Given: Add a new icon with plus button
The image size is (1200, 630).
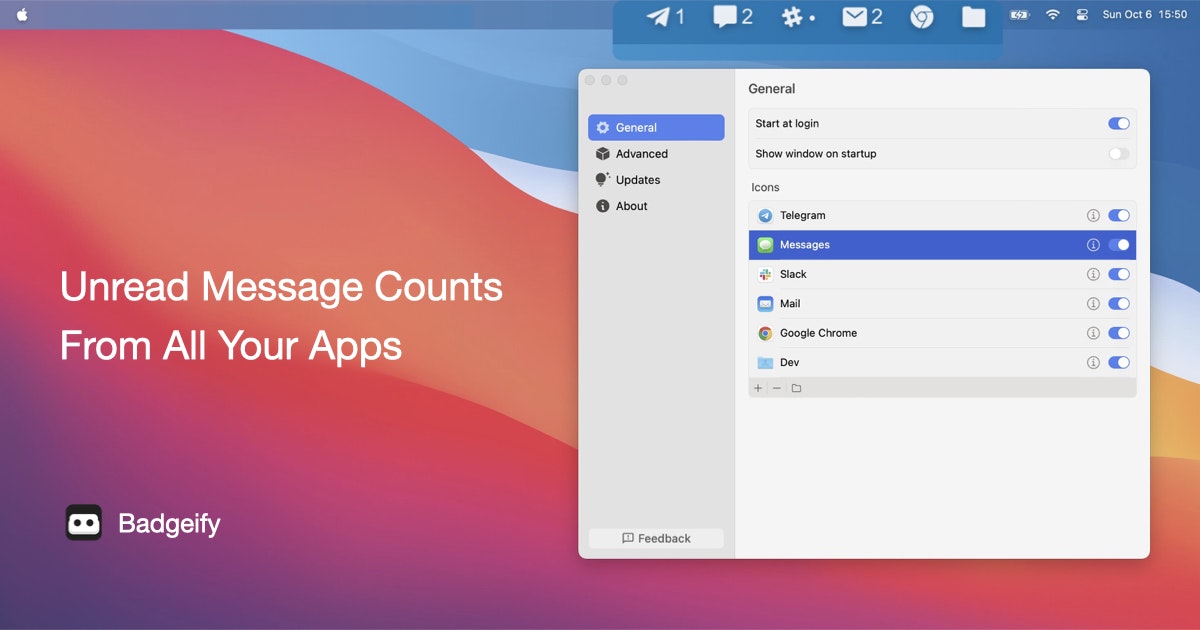Looking at the screenshot, I should (758, 388).
